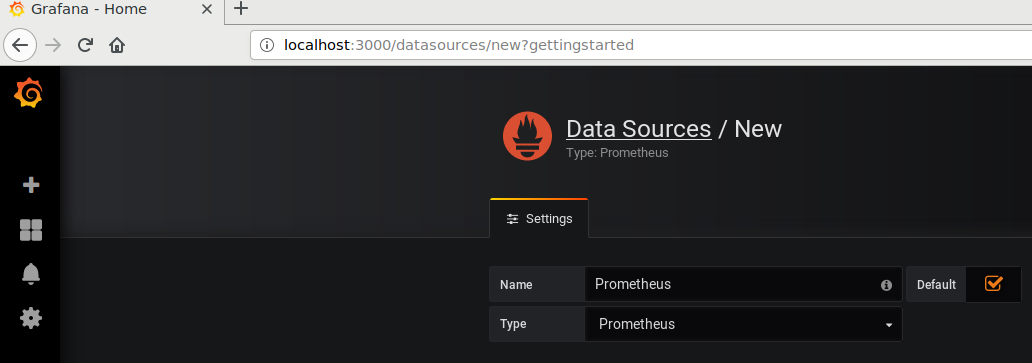Select the Settings tab

pos(539,218)
